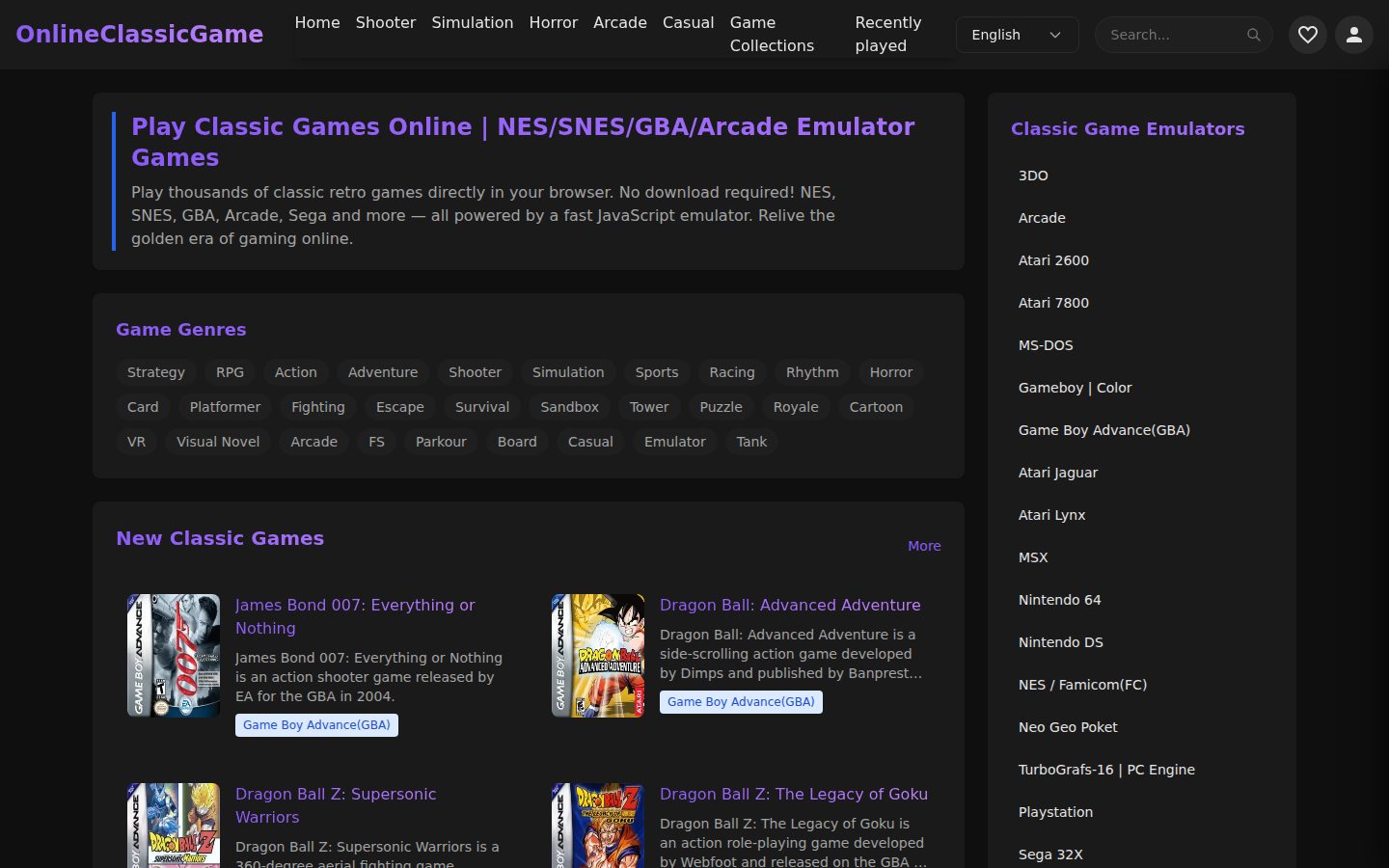Select the Puzzle genre tag
Viewport: 1389px width, 868px height.
click(x=722, y=407)
